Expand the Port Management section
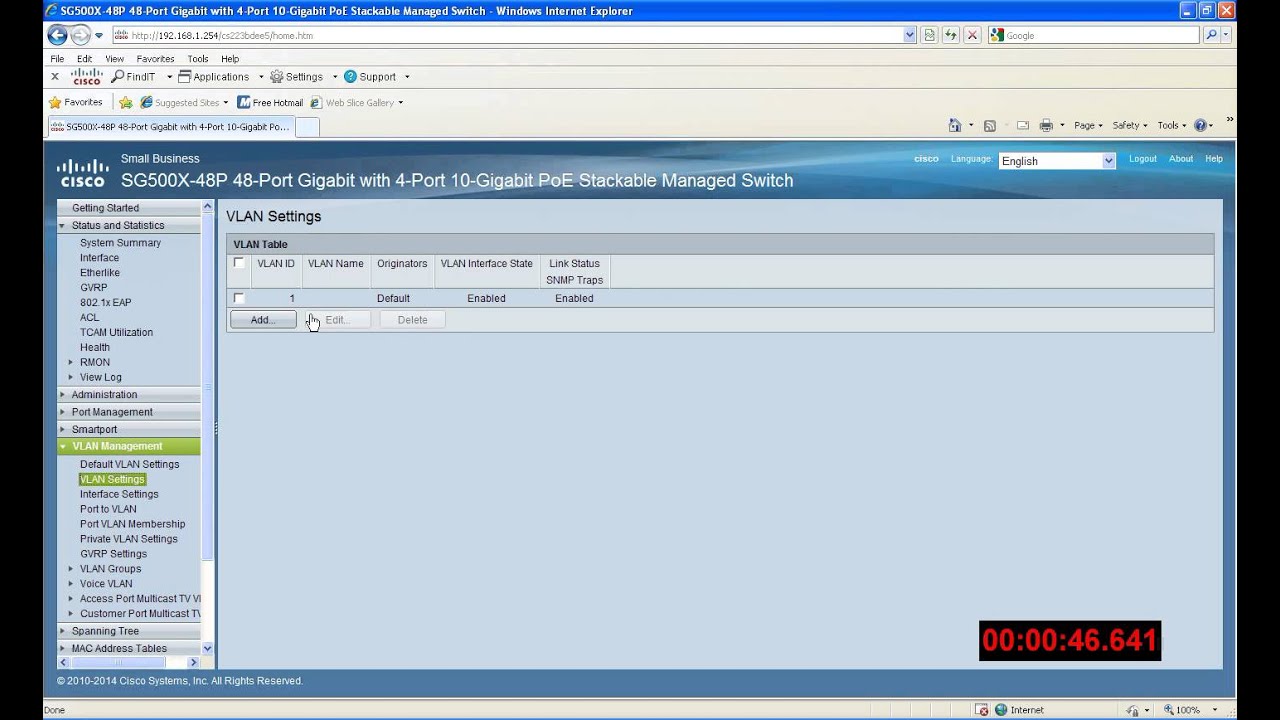 pos(129,412)
